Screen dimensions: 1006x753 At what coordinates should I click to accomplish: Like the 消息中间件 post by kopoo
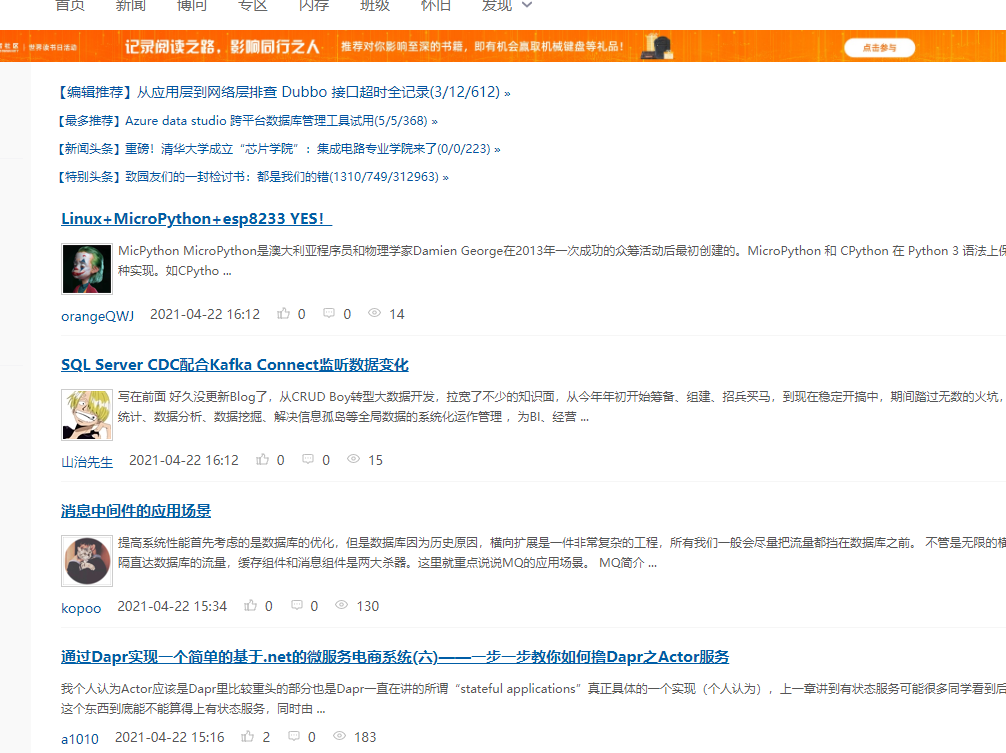point(250,605)
